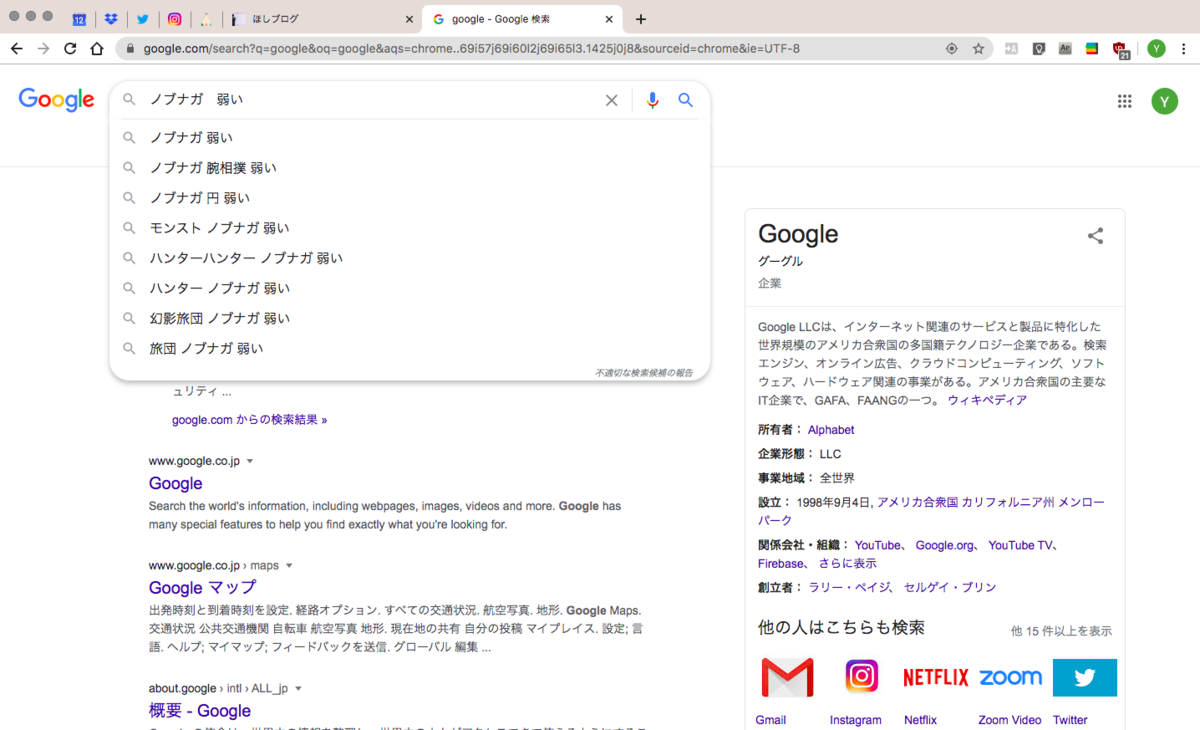Activate voice search with the microphone icon

tap(652, 100)
